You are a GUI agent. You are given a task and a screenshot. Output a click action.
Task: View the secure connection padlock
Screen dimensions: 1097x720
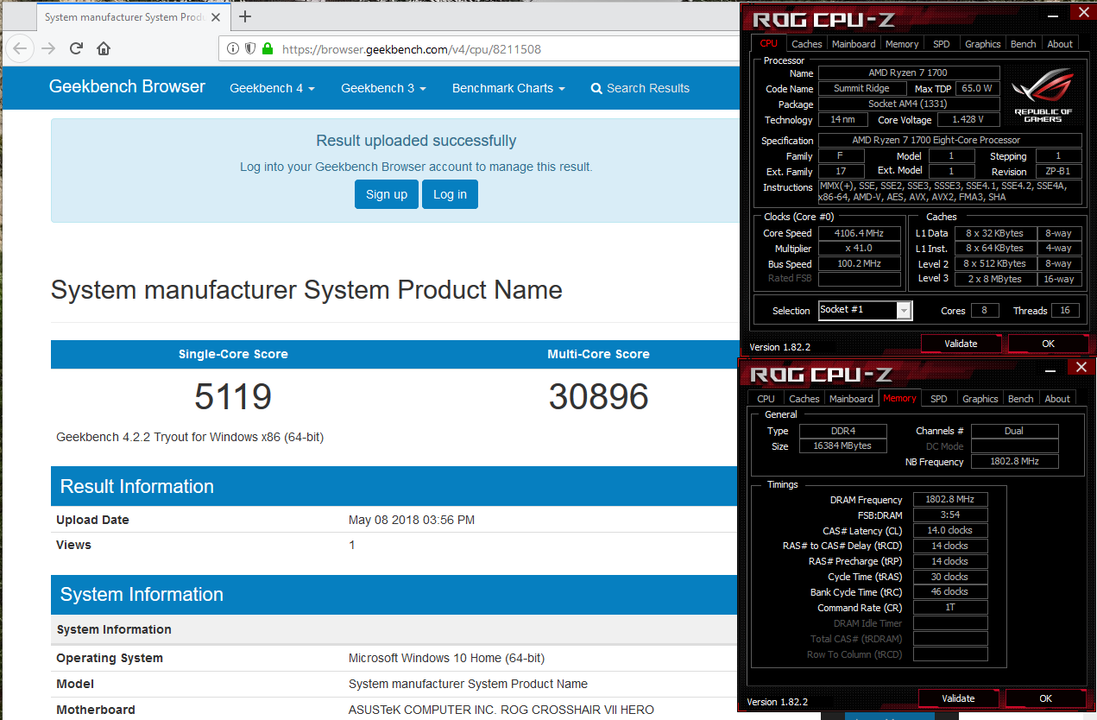pos(267,49)
